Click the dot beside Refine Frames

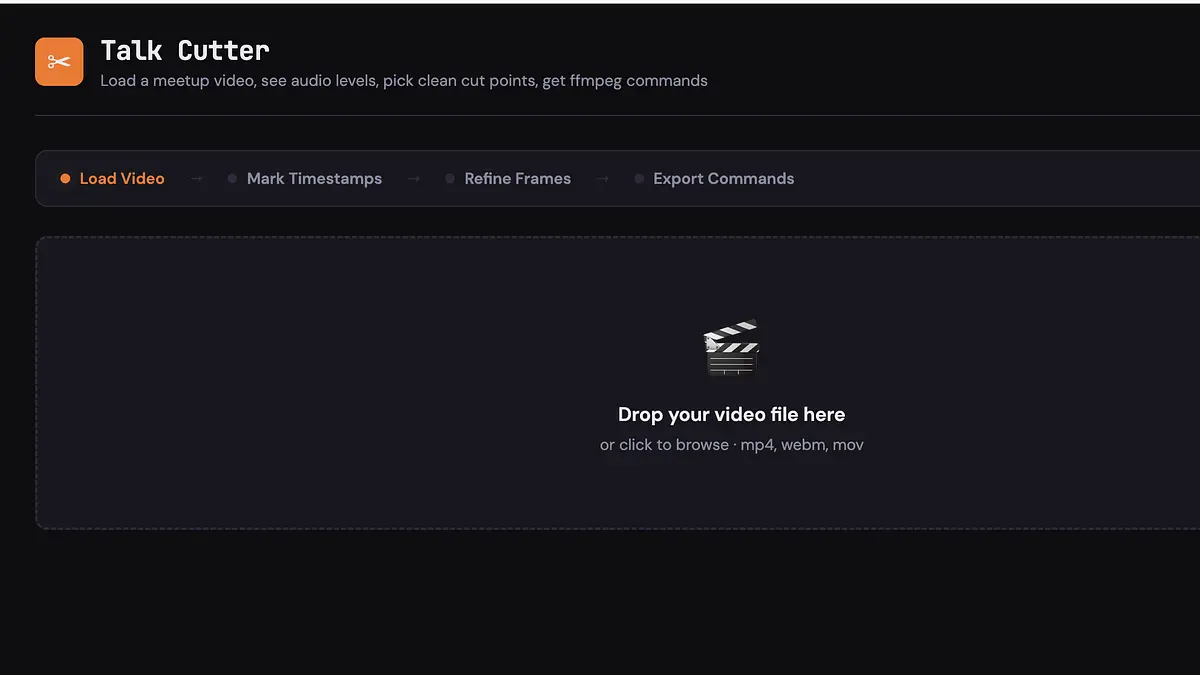450,179
